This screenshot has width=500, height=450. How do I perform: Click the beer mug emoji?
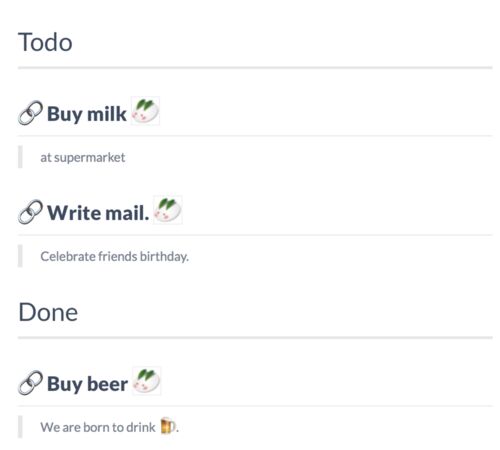[168, 426]
